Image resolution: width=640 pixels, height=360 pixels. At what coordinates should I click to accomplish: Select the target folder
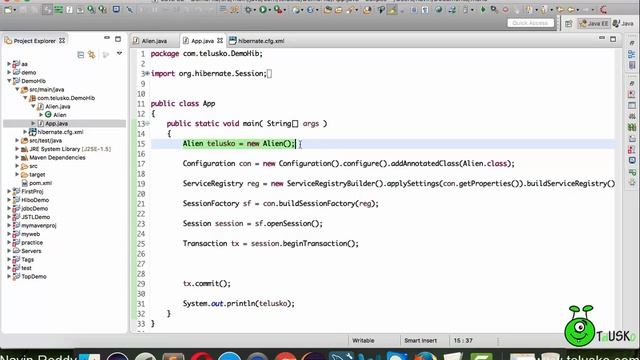[x=37, y=175]
